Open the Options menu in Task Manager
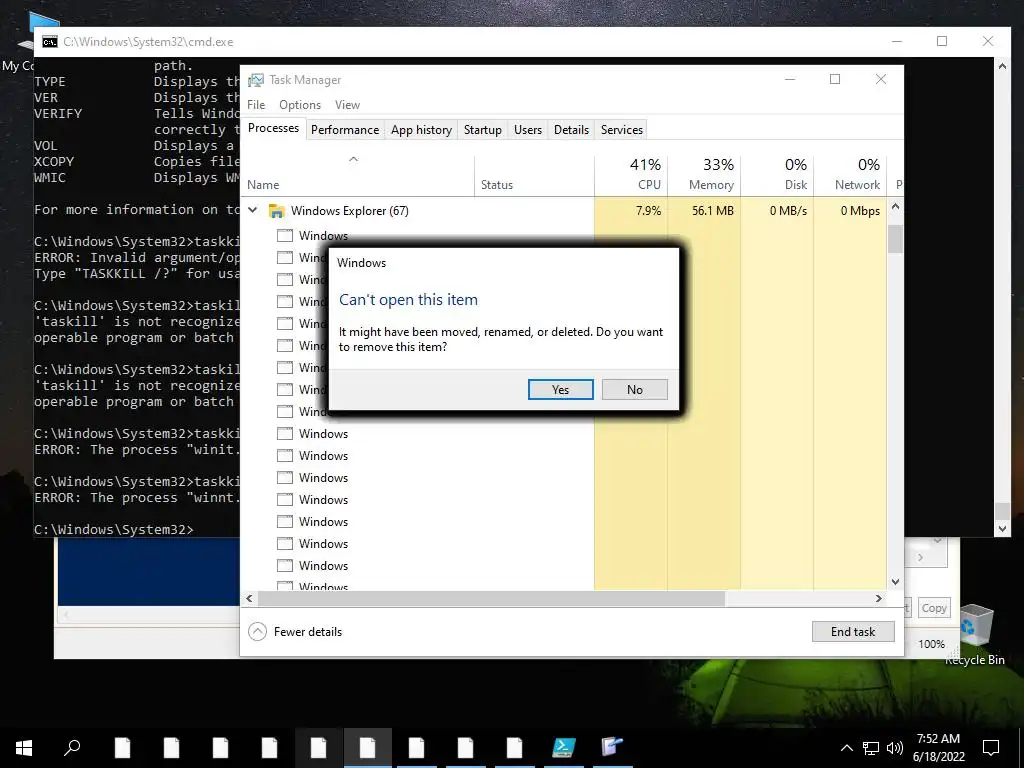 [300, 105]
